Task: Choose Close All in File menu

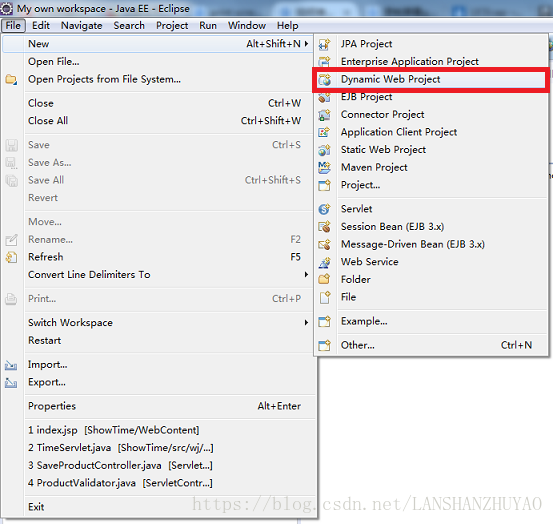Action: (158, 121)
